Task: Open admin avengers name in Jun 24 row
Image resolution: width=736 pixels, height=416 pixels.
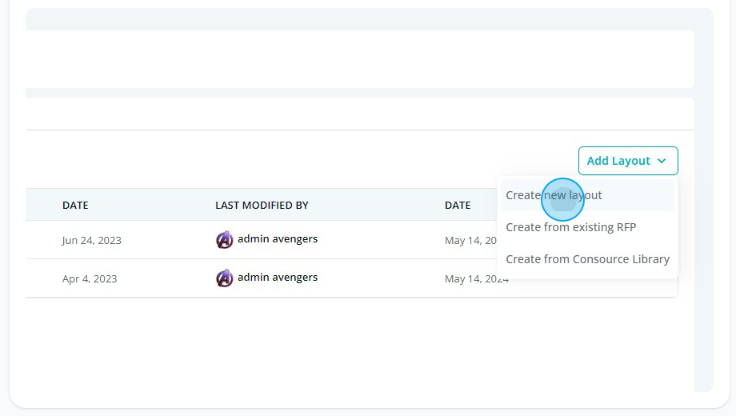Action: [277, 239]
